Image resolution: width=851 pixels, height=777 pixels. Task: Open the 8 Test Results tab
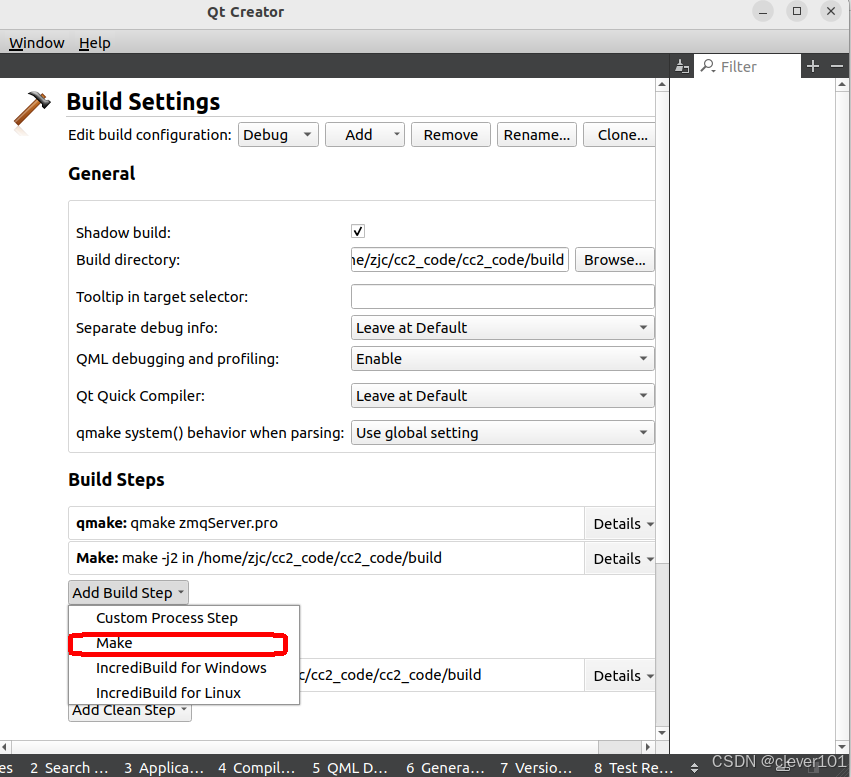(x=633, y=768)
